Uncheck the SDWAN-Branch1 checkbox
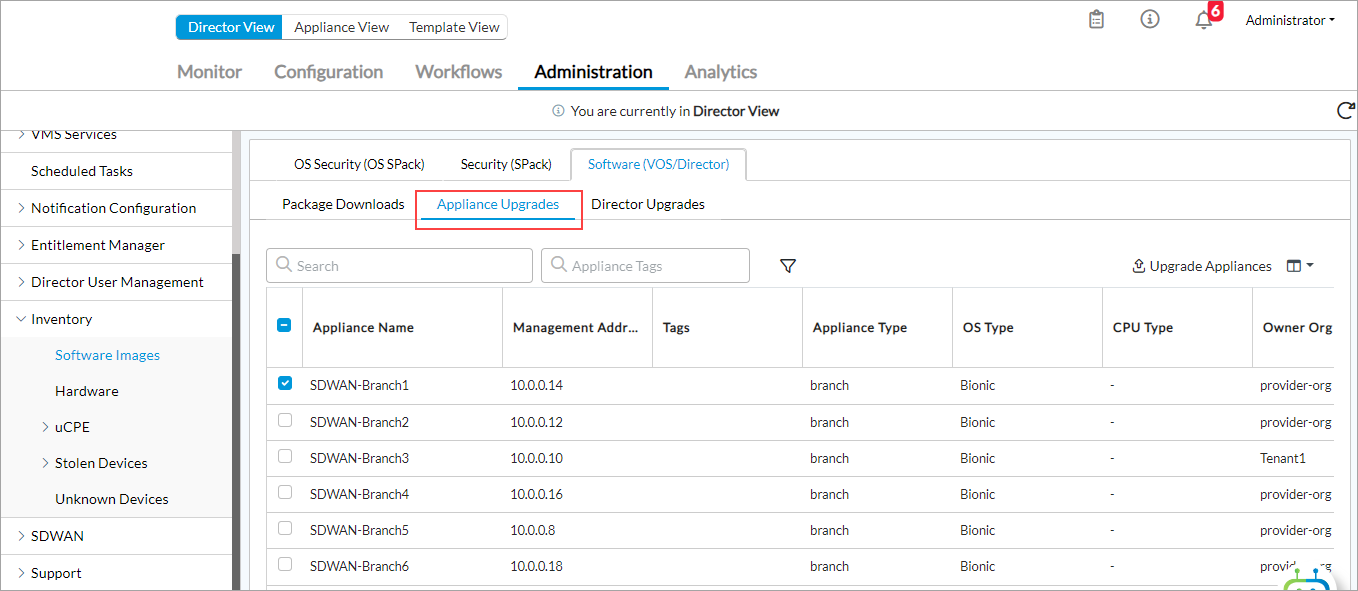The width and height of the screenshot is (1358, 591). click(285, 384)
